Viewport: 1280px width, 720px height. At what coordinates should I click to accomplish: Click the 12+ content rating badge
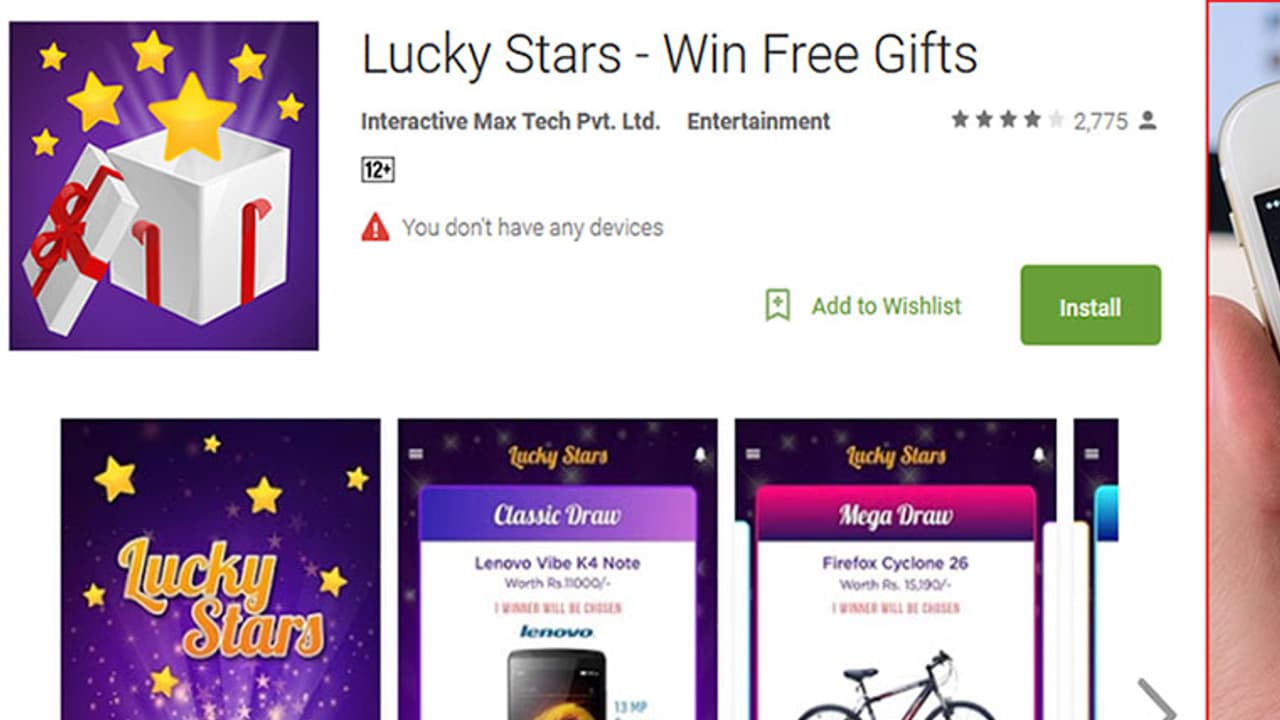[377, 170]
